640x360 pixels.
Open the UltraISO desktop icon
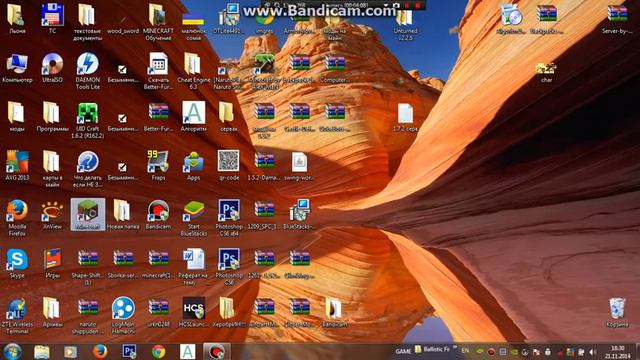click(x=52, y=67)
